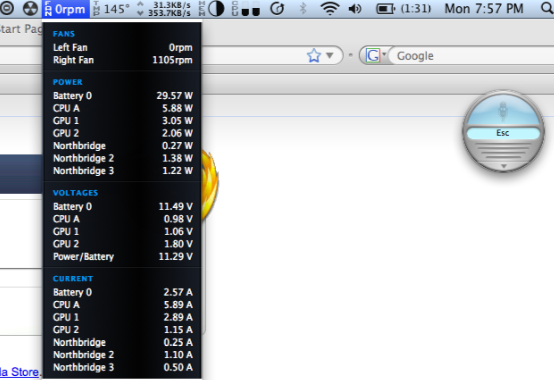Select CPU A 5.89 A current row
The height and width of the screenshot is (380, 554).
click(122, 304)
